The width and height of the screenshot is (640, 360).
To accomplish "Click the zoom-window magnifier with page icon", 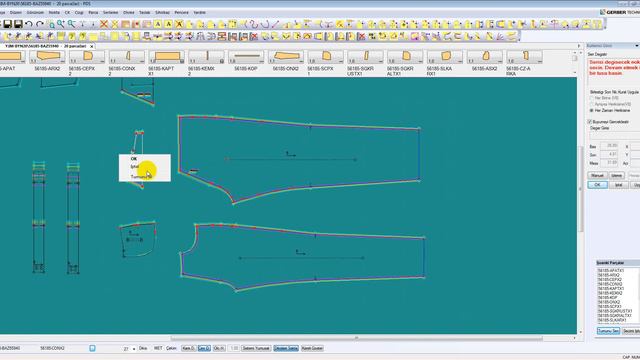I will 51,24.
